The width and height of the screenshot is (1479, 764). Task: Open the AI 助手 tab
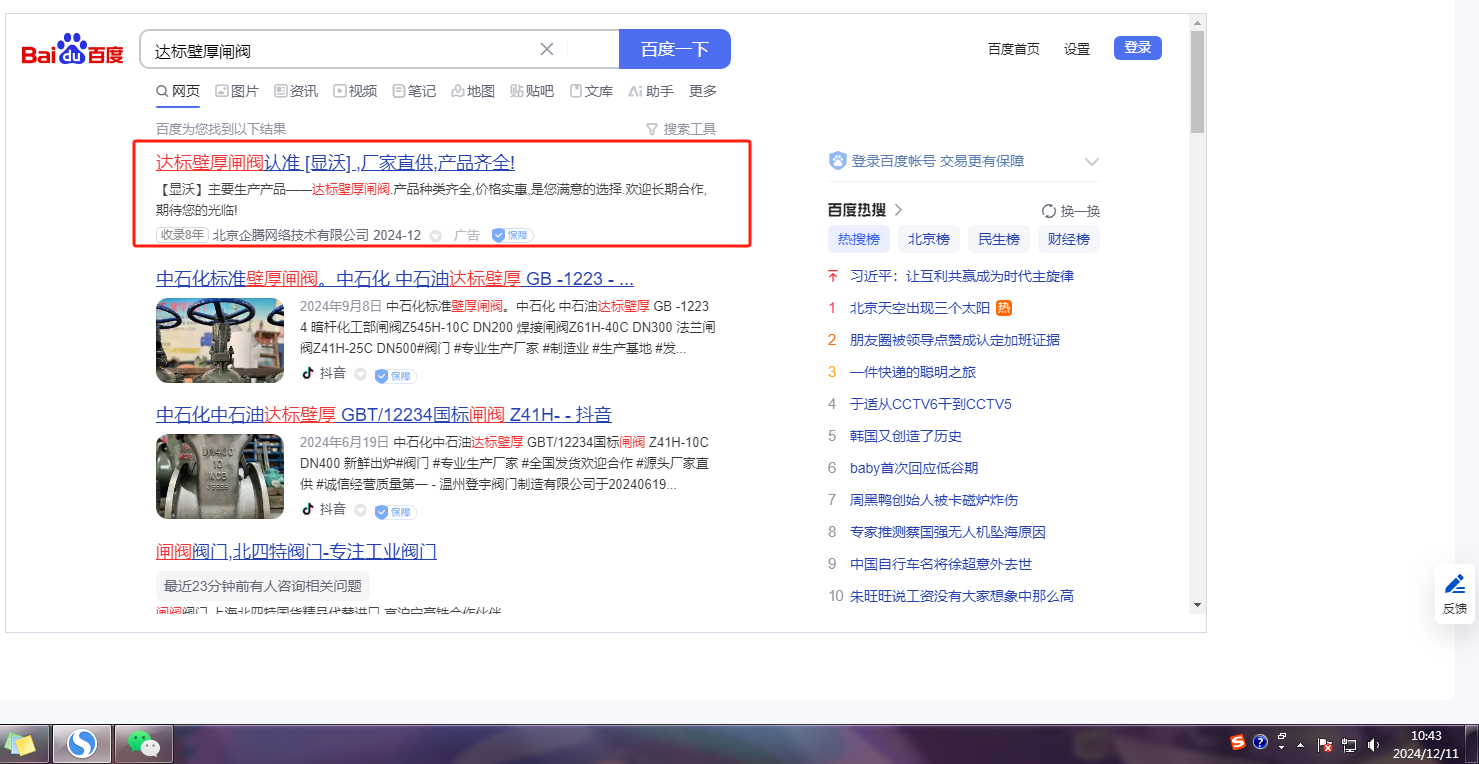tap(651, 91)
